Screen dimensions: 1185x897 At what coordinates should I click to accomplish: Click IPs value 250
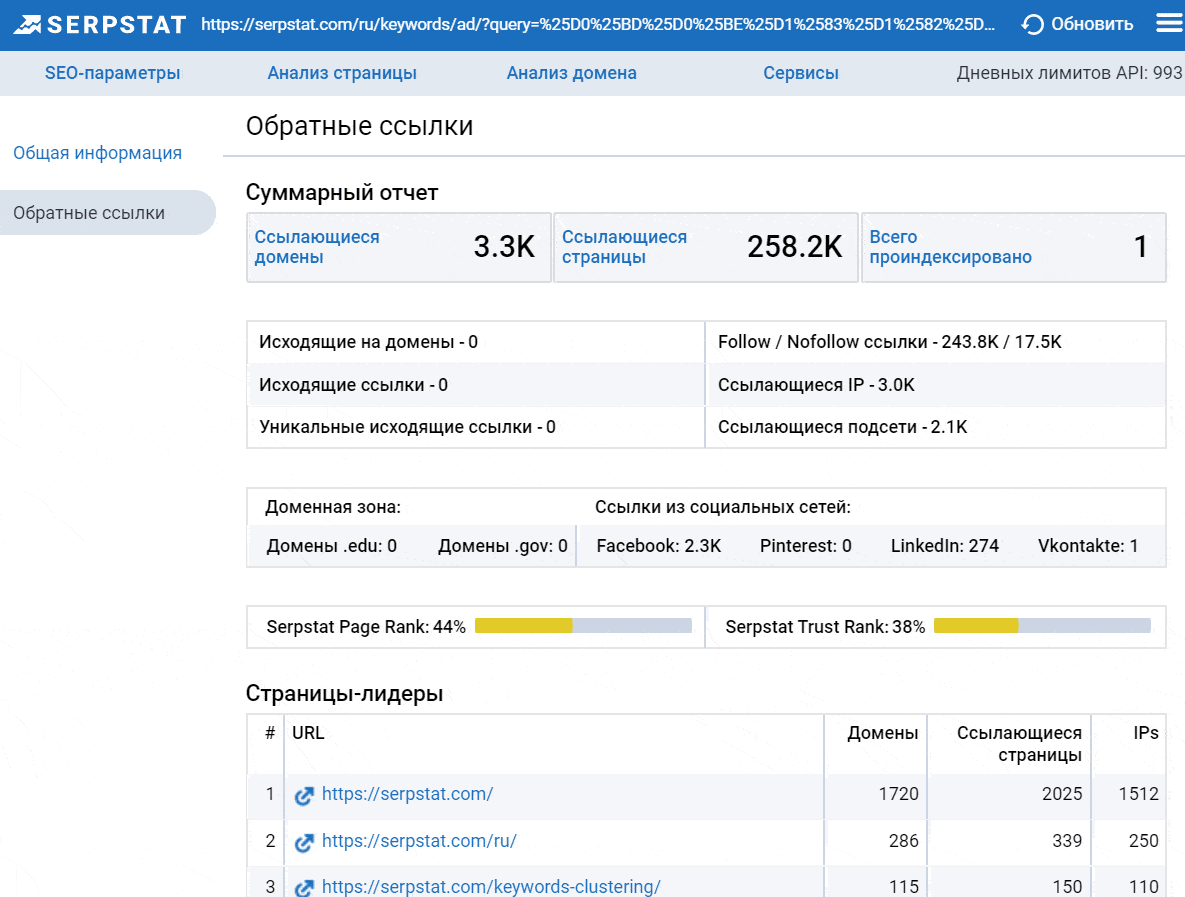coord(1144,841)
